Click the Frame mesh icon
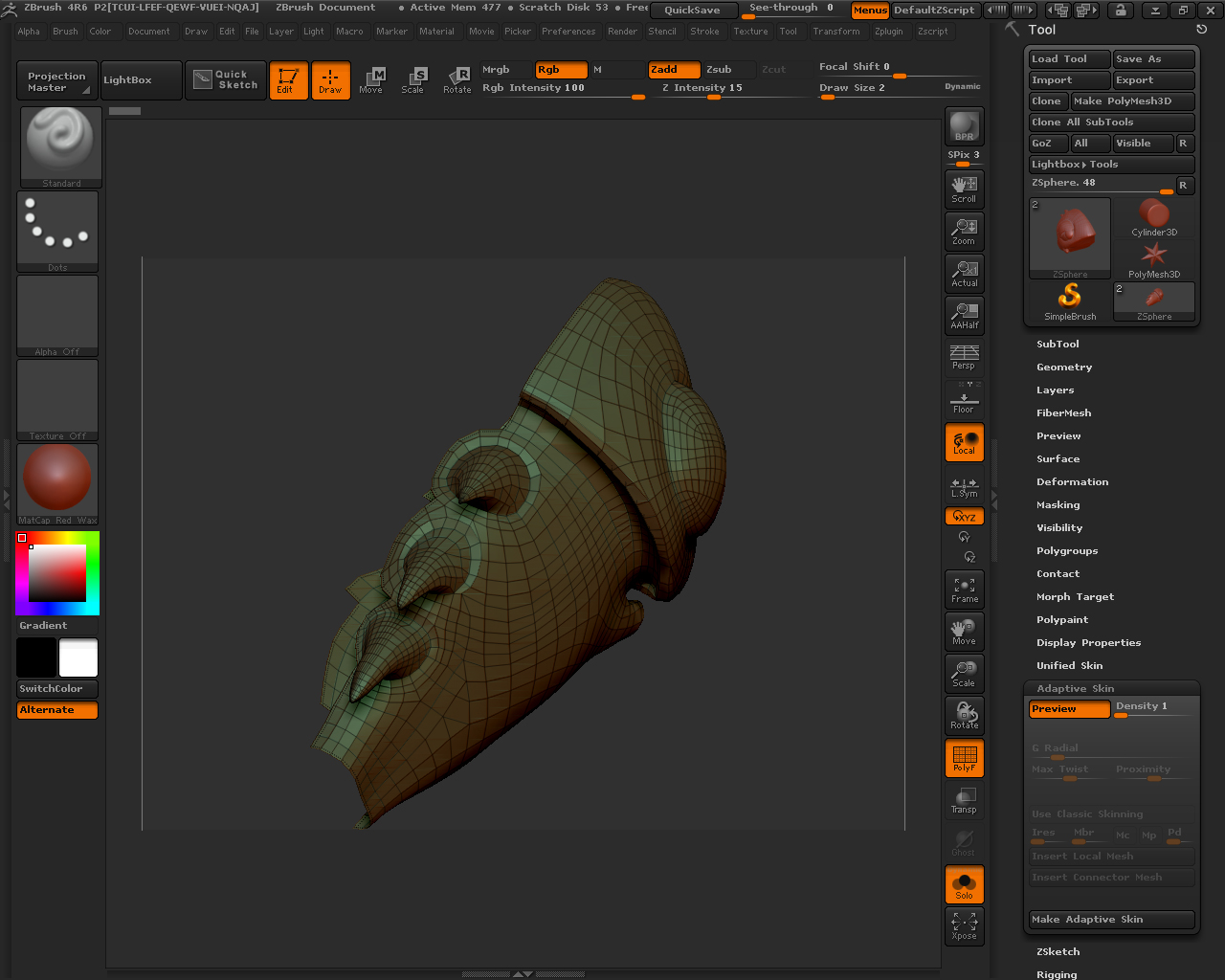The height and width of the screenshot is (980, 1225). (x=964, y=590)
